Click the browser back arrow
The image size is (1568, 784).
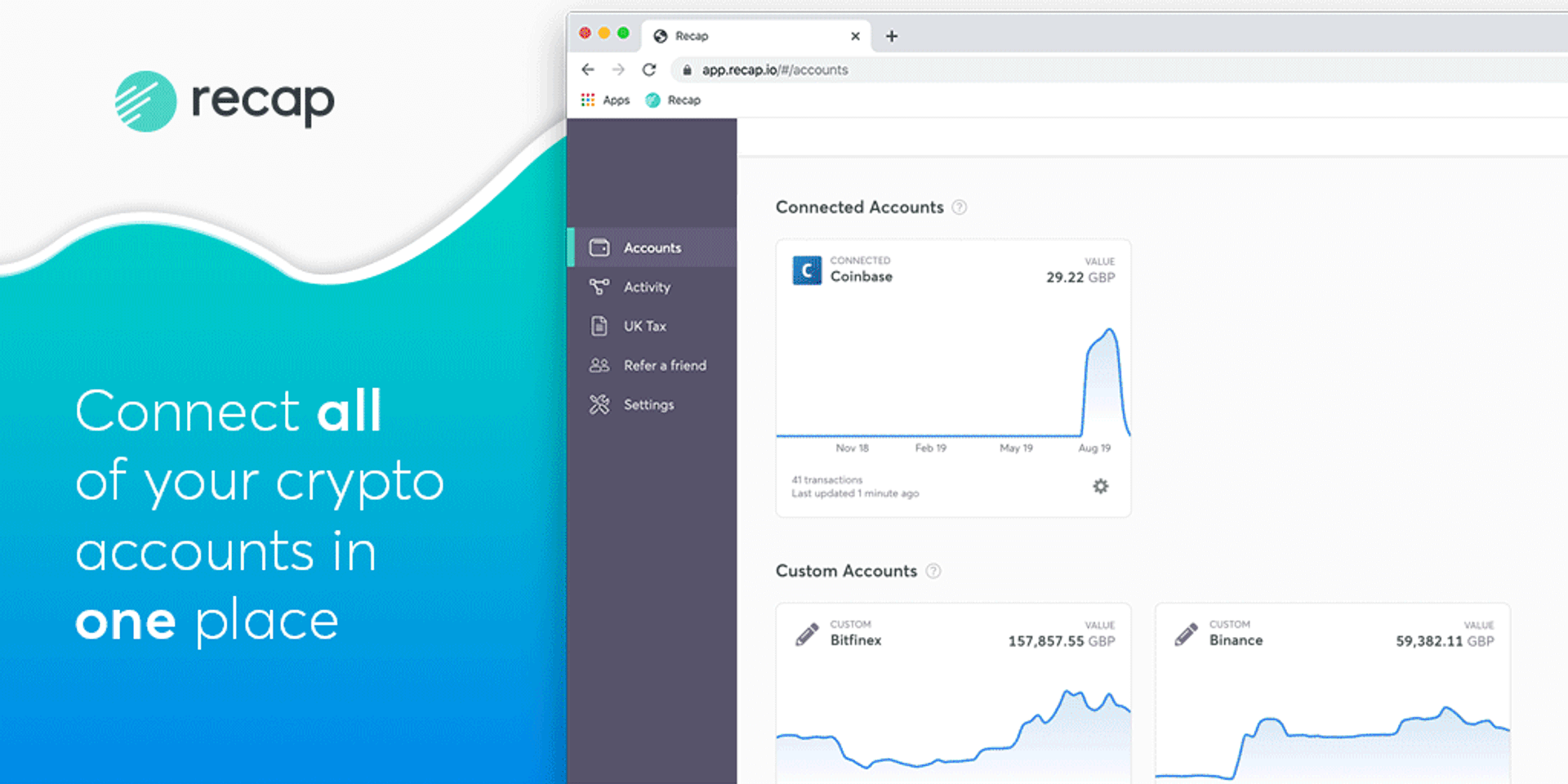pos(588,69)
